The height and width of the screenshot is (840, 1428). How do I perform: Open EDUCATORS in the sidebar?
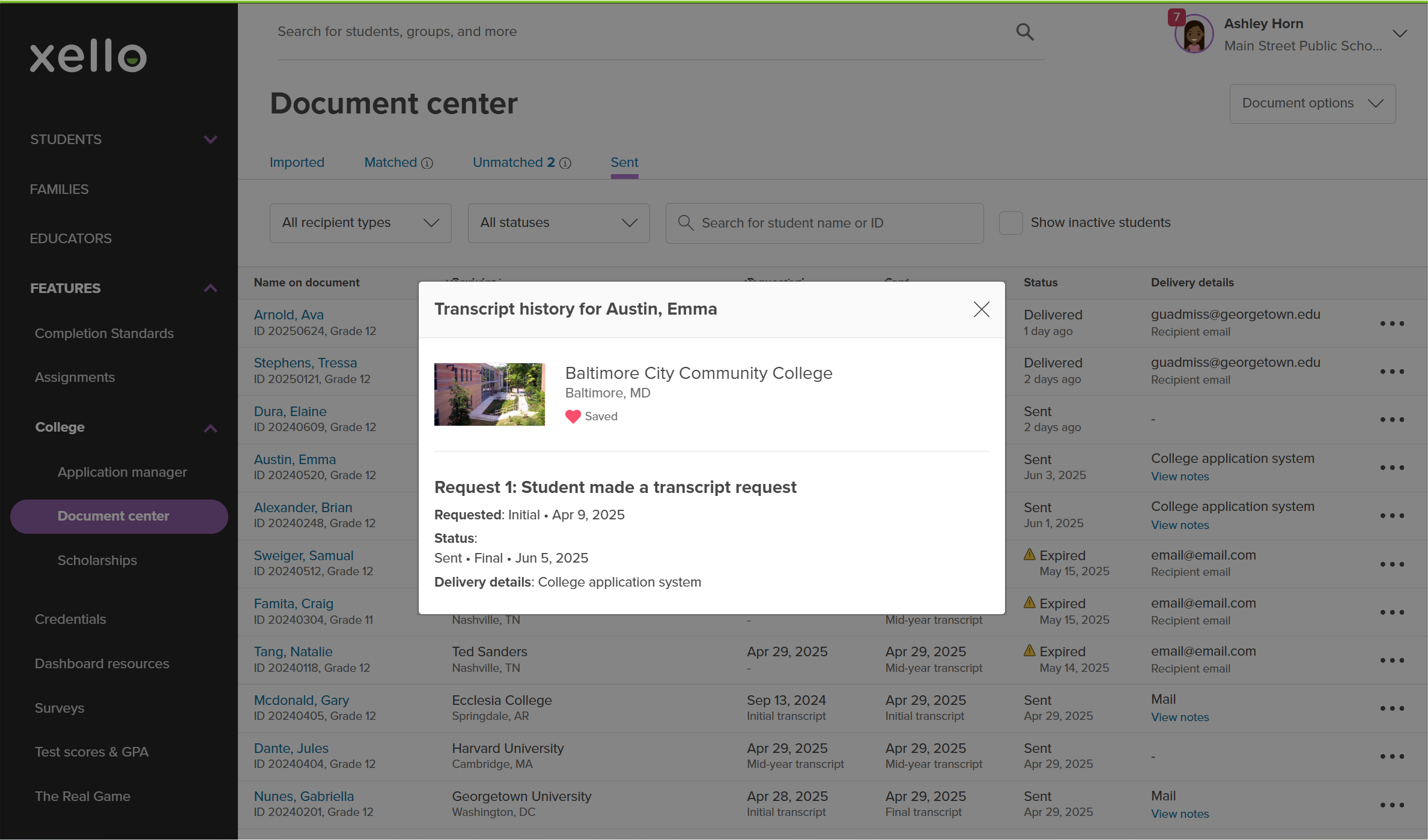coord(71,238)
